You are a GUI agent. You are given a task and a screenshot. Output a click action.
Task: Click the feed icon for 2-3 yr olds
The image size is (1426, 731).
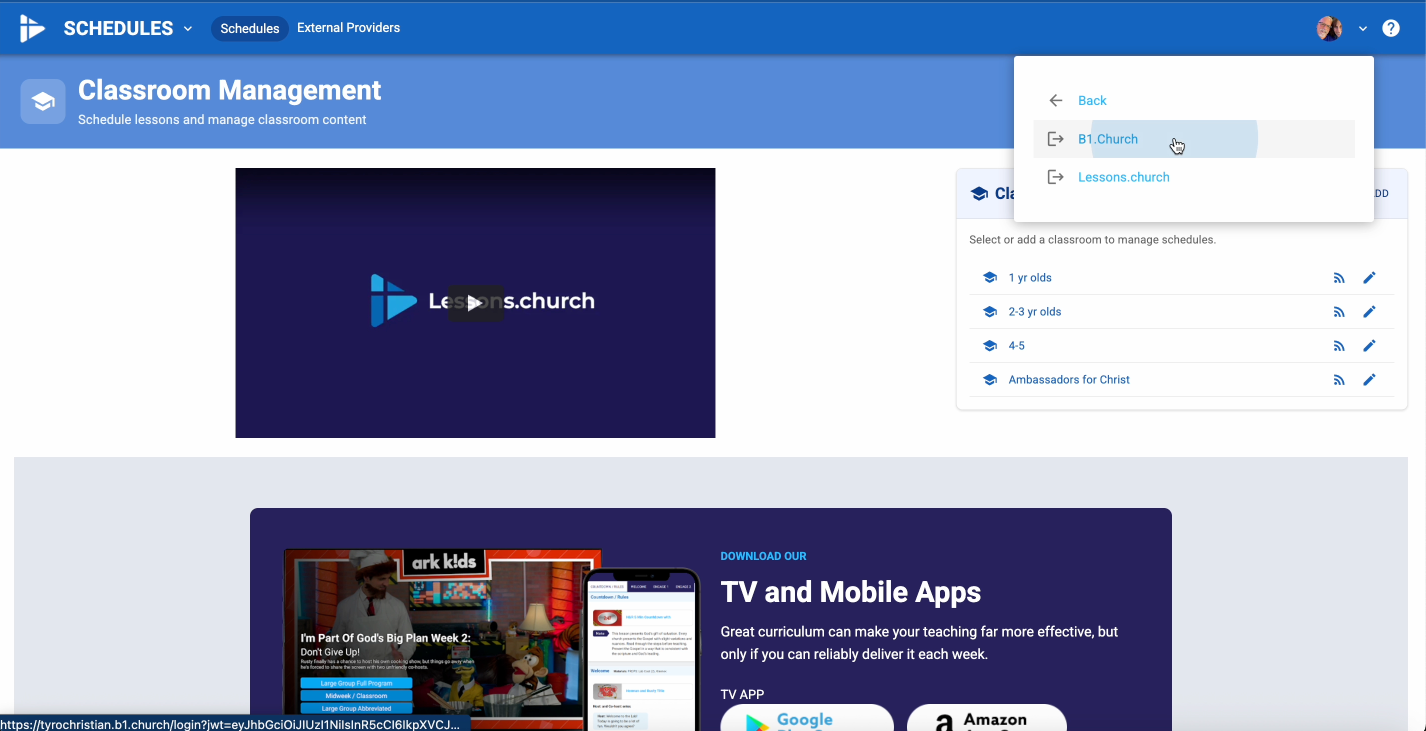(1339, 312)
